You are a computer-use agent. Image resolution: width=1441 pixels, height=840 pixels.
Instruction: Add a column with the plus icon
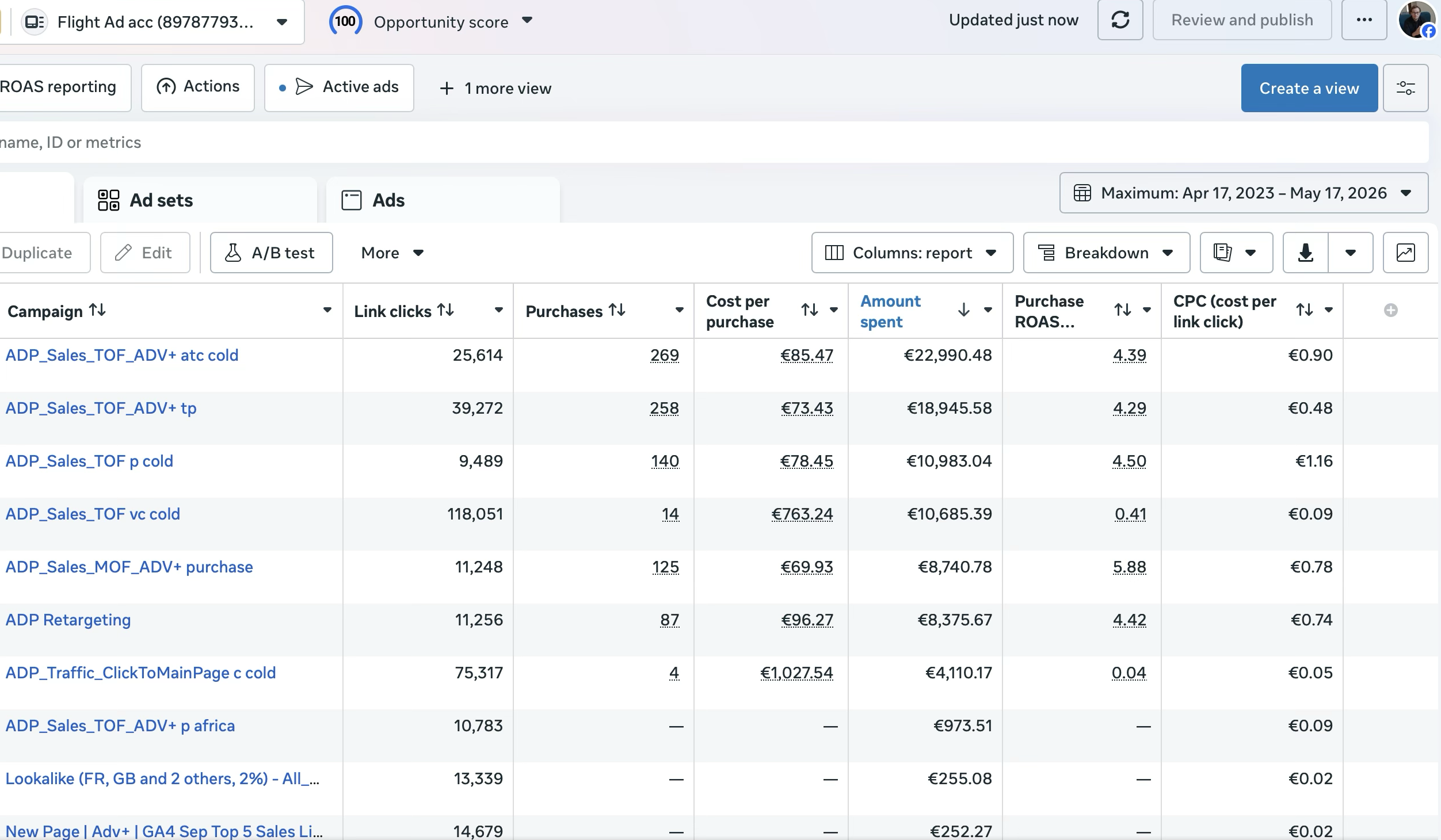click(1390, 310)
